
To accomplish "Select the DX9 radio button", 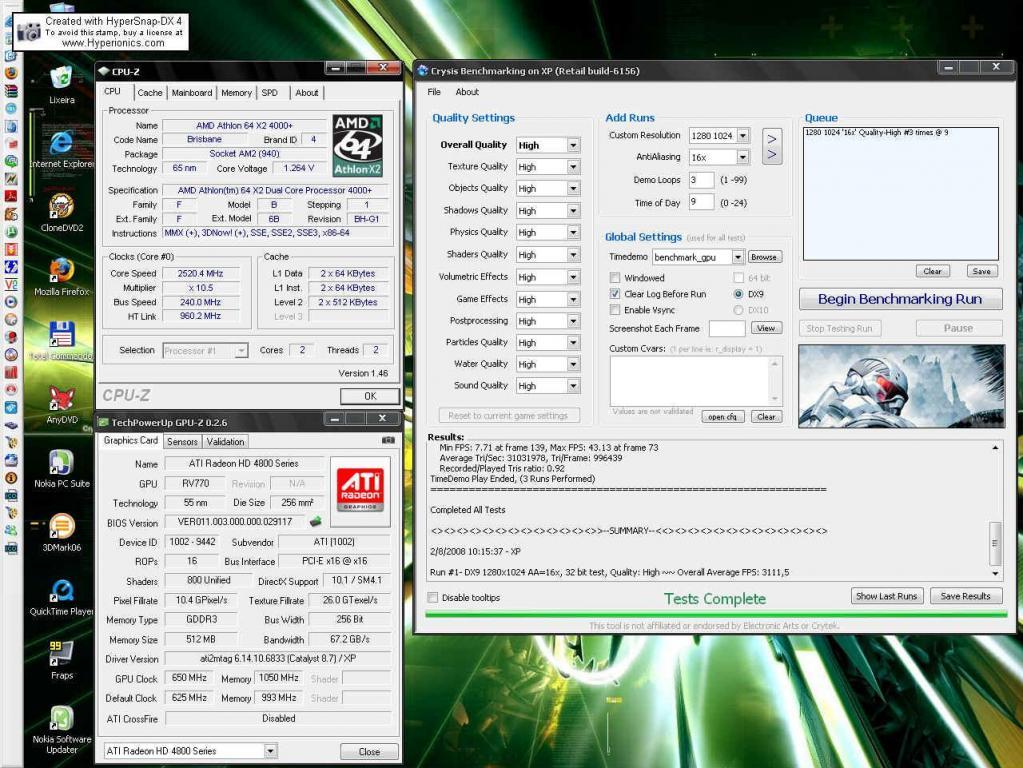I will point(738,294).
